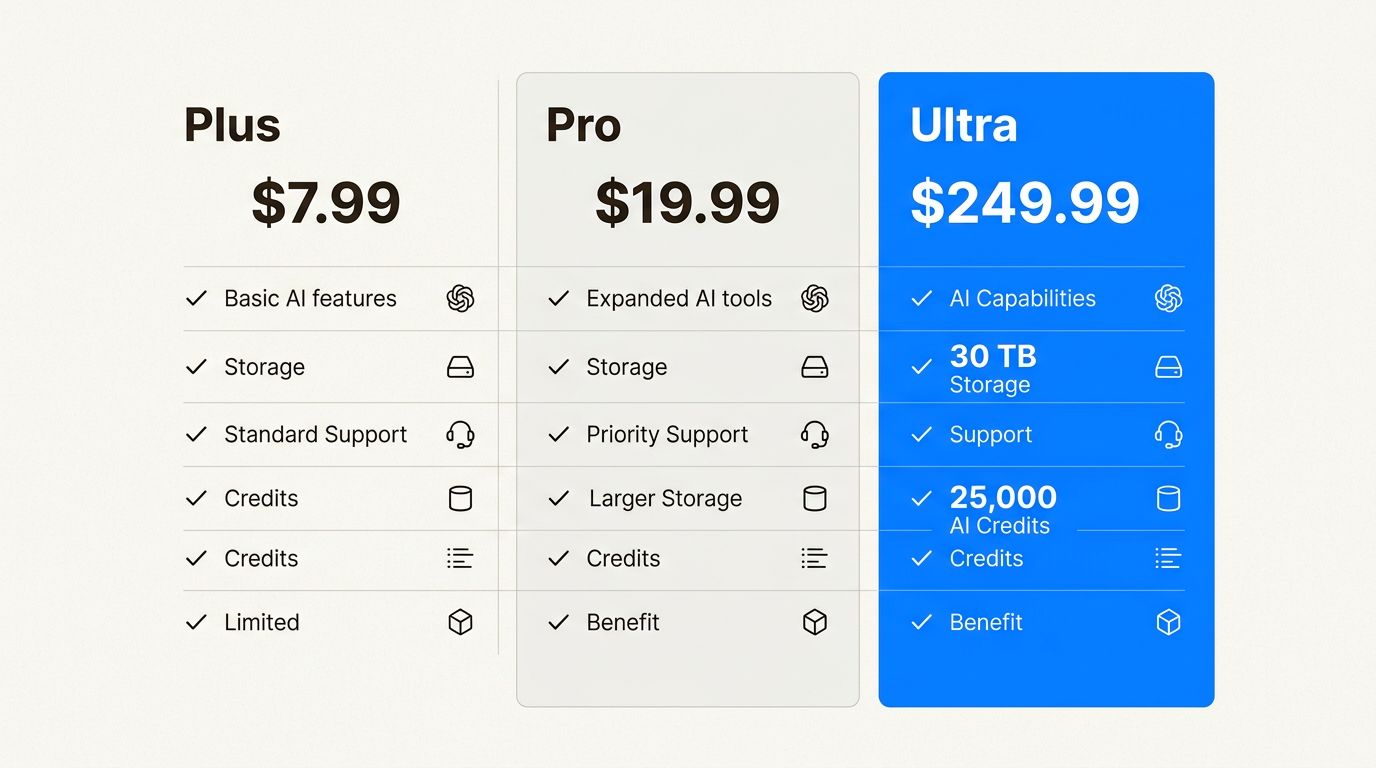The width and height of the screenshot is (1376, 768).
Task: Click the storage drive icon in Pro plan
Action: (815, 368)
